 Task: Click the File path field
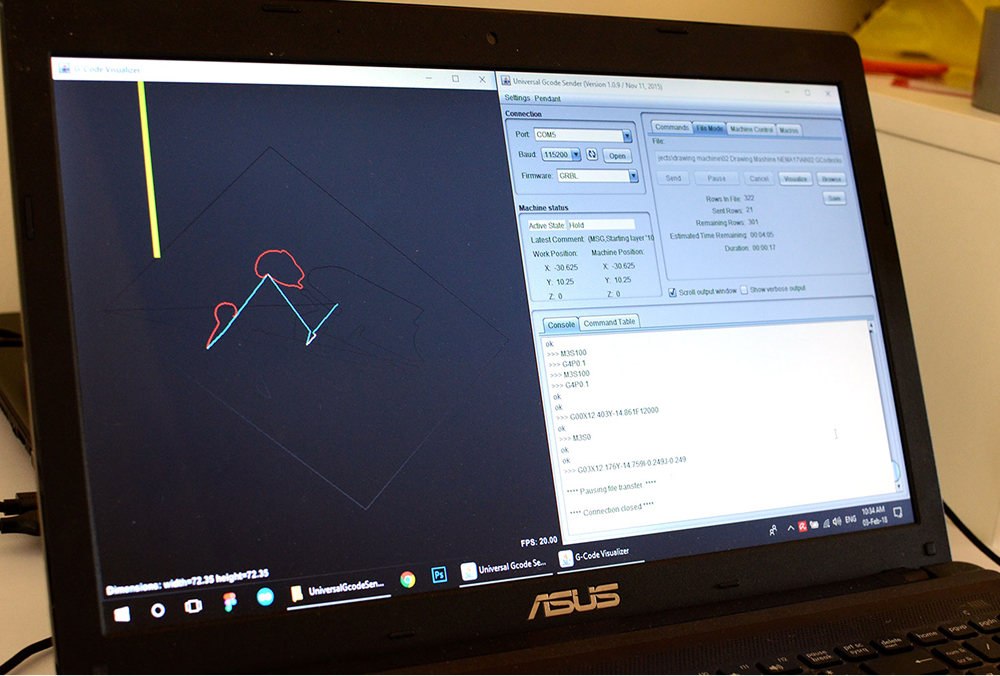click(749, 159)
